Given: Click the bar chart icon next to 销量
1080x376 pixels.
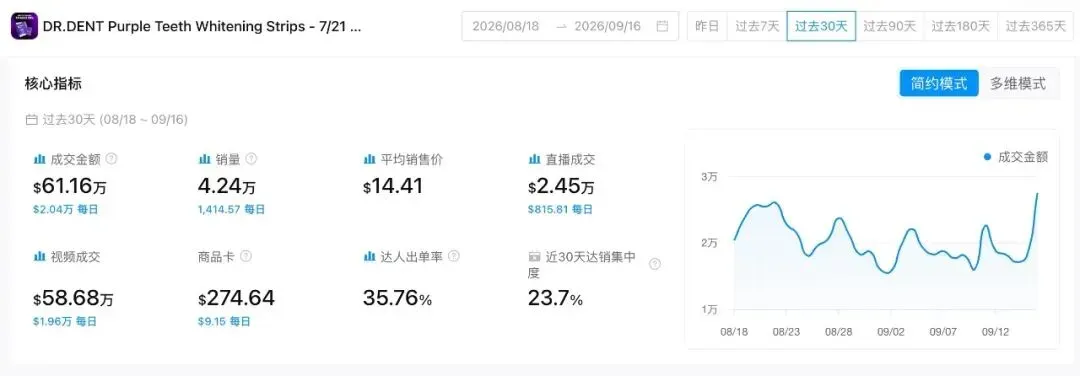Looking at the screenshot, I should coord(205,159).
